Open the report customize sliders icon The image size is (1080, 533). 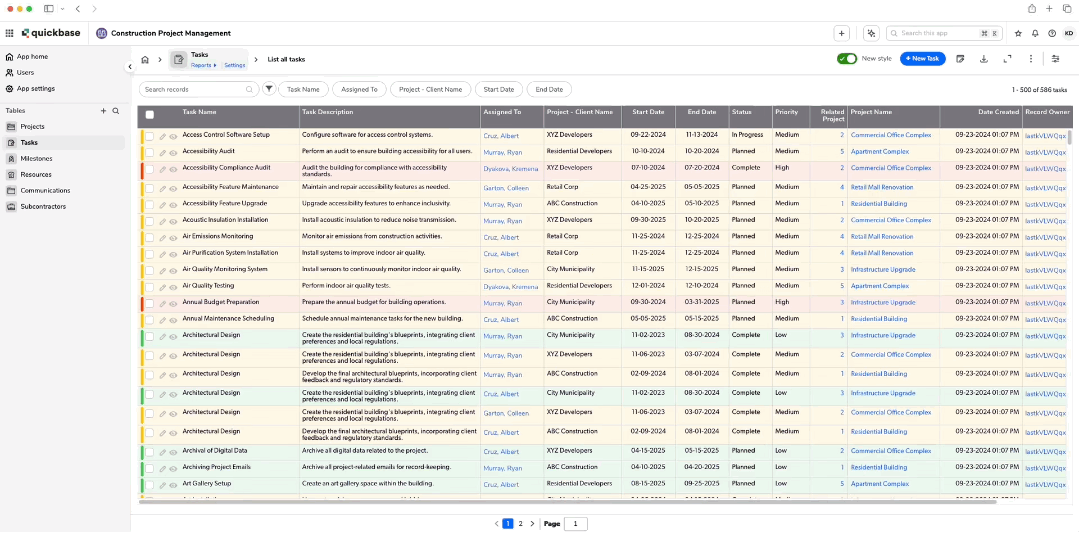tap(1055, 59)
